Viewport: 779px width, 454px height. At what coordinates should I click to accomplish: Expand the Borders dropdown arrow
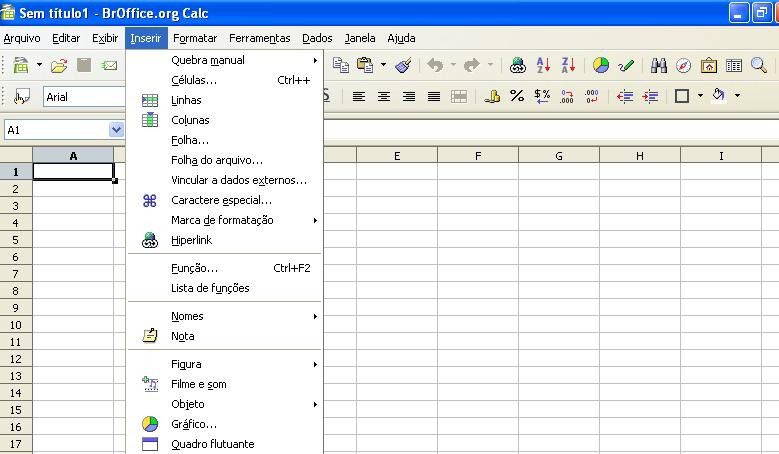[x=700, y=97]
